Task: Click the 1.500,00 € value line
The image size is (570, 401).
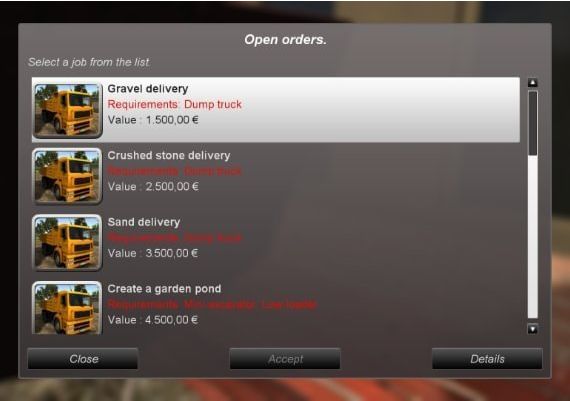Action: pos(153,120)
